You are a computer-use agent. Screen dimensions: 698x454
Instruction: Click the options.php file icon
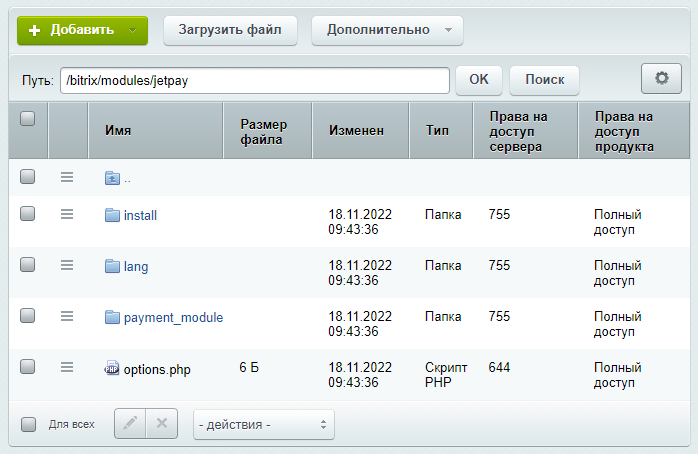[x=112, y=369]
